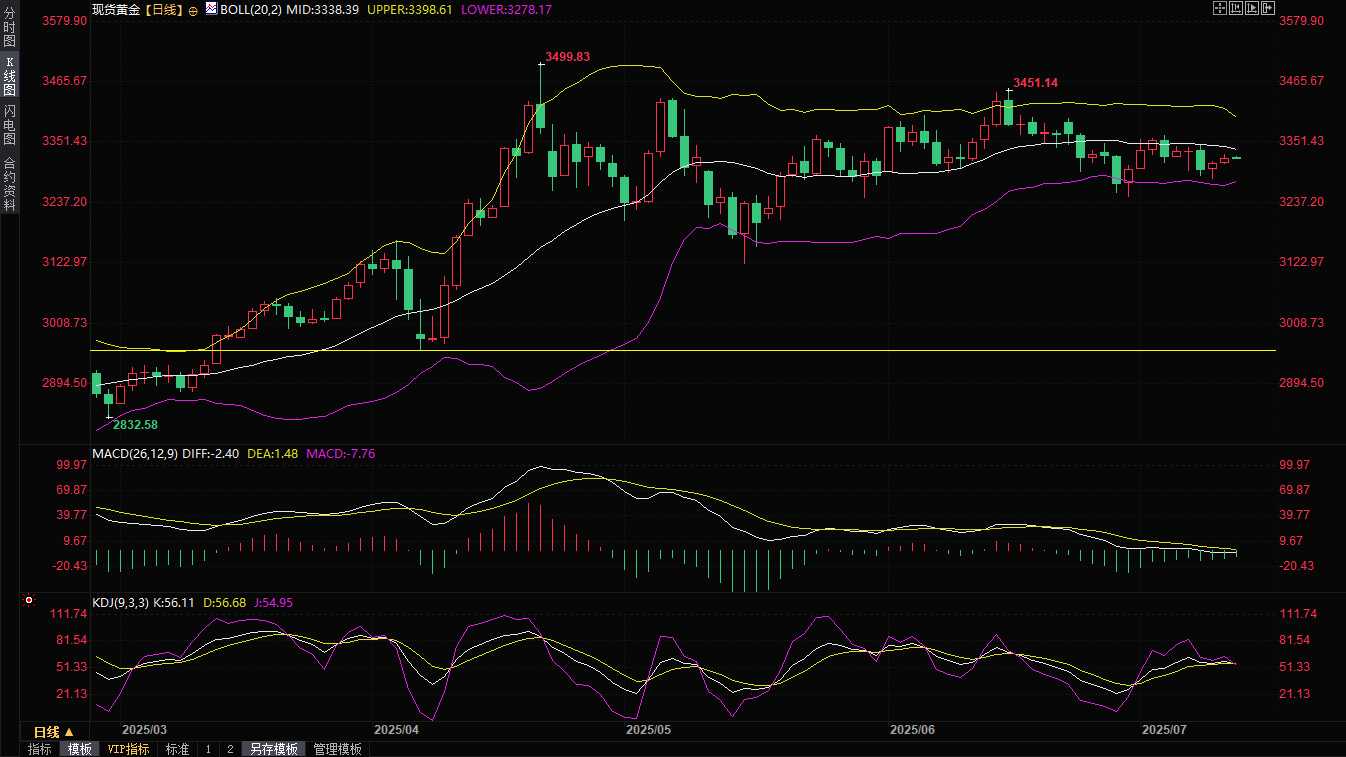This screenshot has width=1346, height=757.
Task: Open the VIP指标 tab
Action: tap(128, 749)
